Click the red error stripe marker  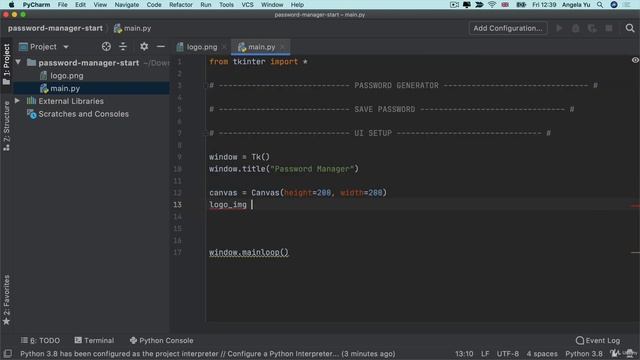click(635, 206)
